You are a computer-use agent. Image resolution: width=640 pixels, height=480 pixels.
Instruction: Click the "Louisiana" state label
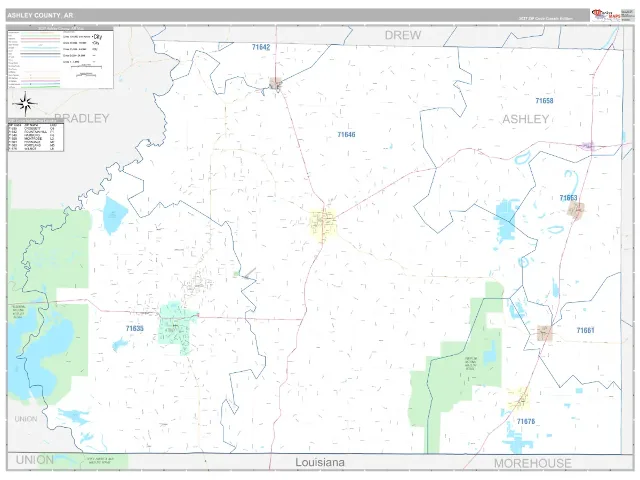(320, 462)
